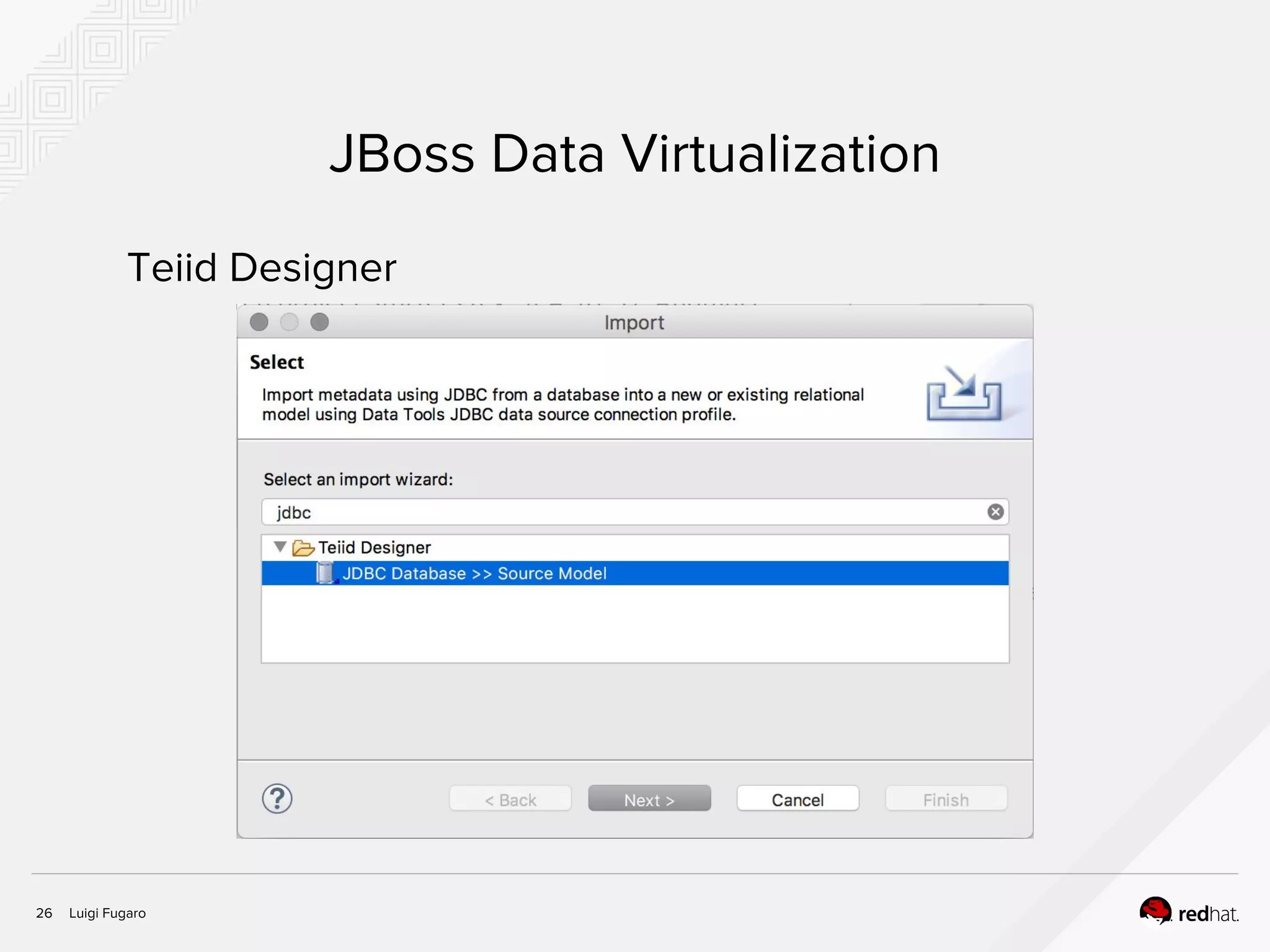This screenshot has width=1270, height=952.
Task: Click the JBoss Data Virtualization title
Action: click(x=634, y=153)
